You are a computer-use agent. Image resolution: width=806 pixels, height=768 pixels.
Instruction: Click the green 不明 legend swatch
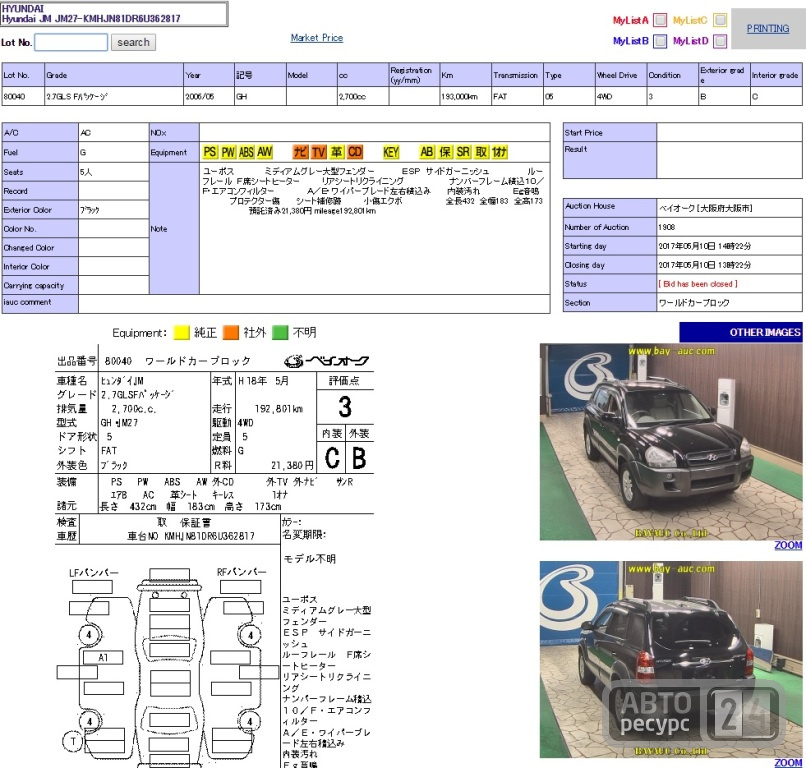coord(280,333)
